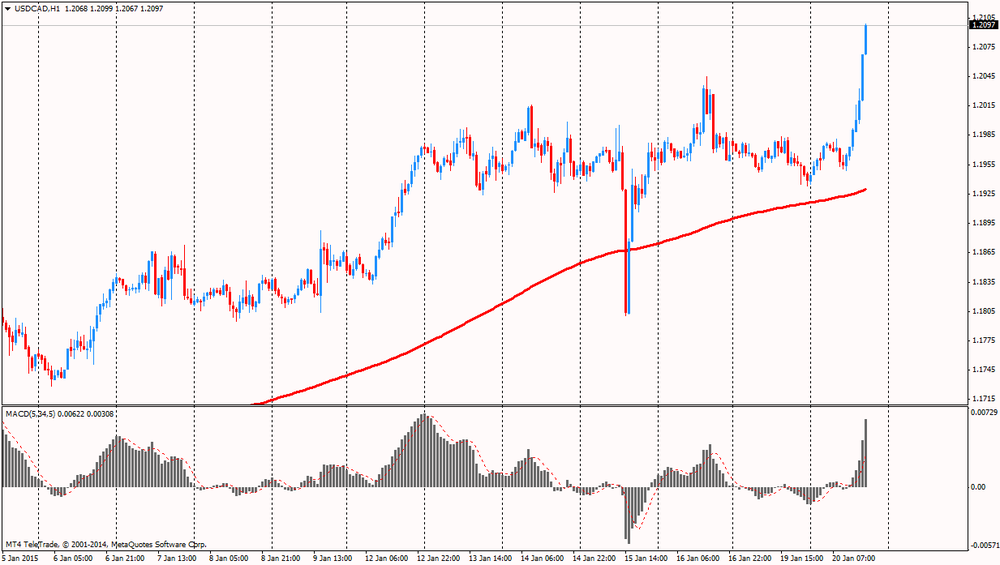The height and width of the screenshot is (565, 1000).
Task: Open the USDCAD,H1 chart dropdown arrow
Action: (7, 8)
